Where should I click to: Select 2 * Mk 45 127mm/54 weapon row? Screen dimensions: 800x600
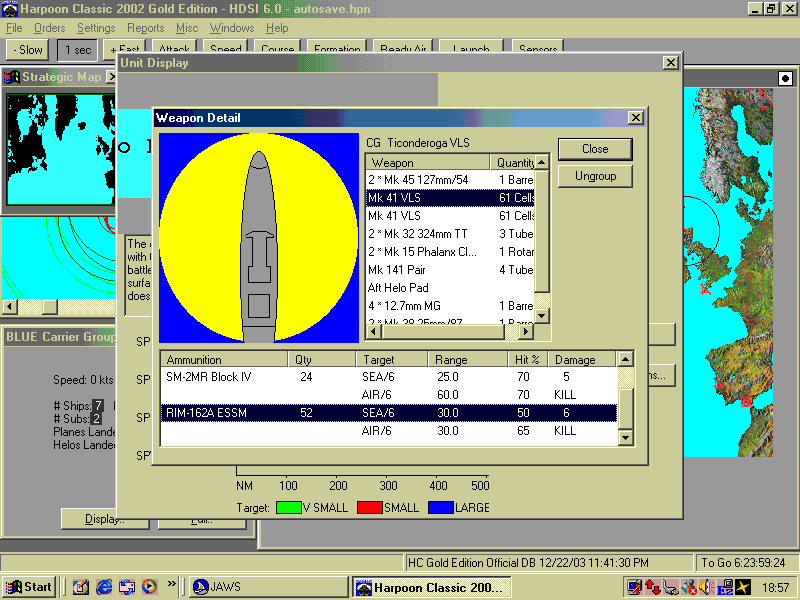(450, 180)
